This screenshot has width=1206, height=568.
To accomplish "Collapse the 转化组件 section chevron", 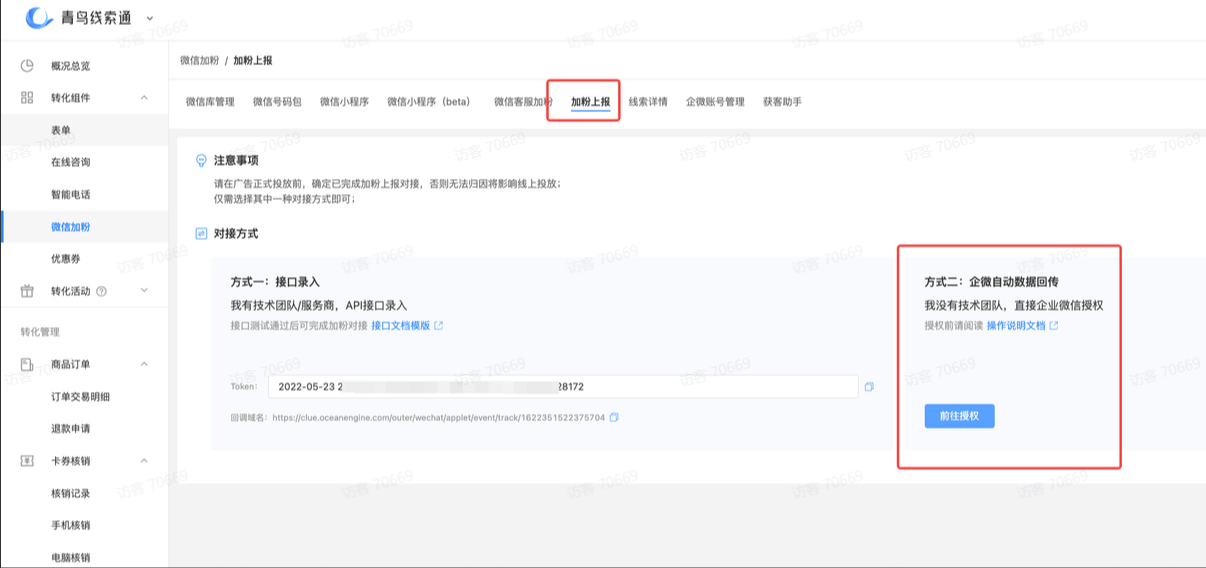I will (x=144, y=98).
